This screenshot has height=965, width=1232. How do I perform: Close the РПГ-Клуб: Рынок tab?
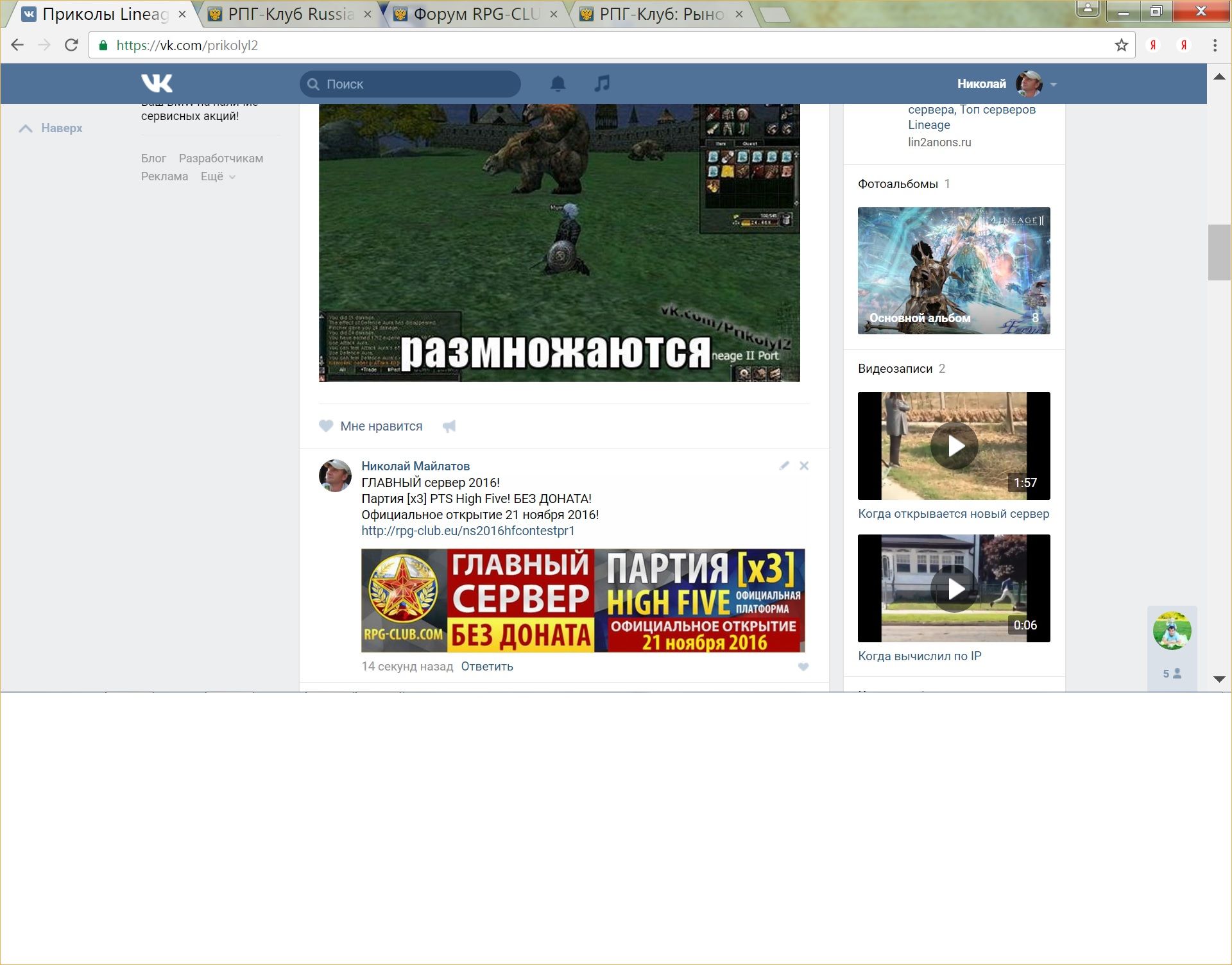[x=739, y=14]
